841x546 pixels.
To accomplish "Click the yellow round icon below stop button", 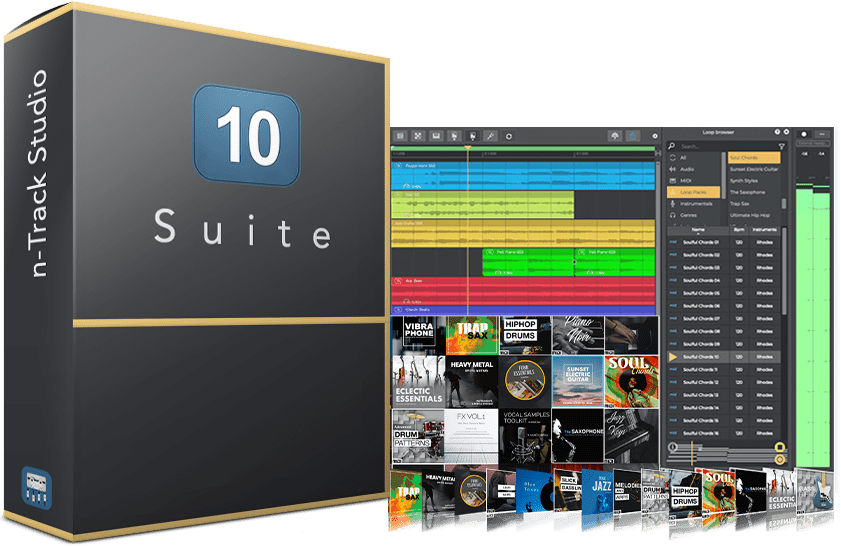I will pos(780,459).
